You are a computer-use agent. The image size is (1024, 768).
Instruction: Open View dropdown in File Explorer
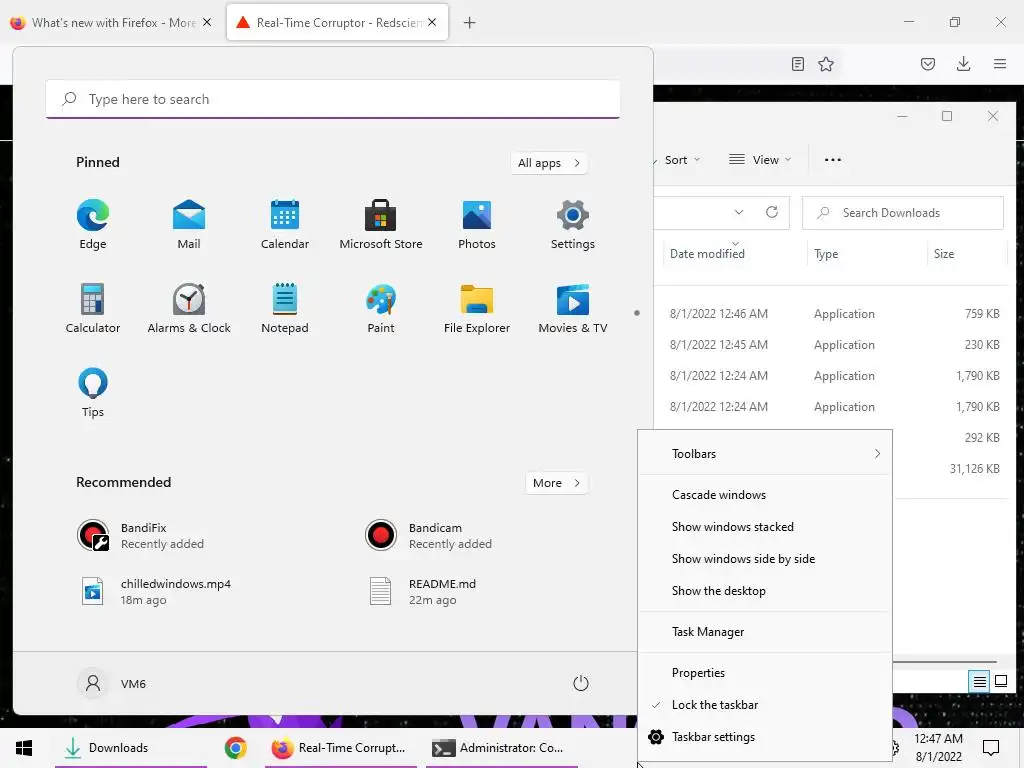point(760,160)
